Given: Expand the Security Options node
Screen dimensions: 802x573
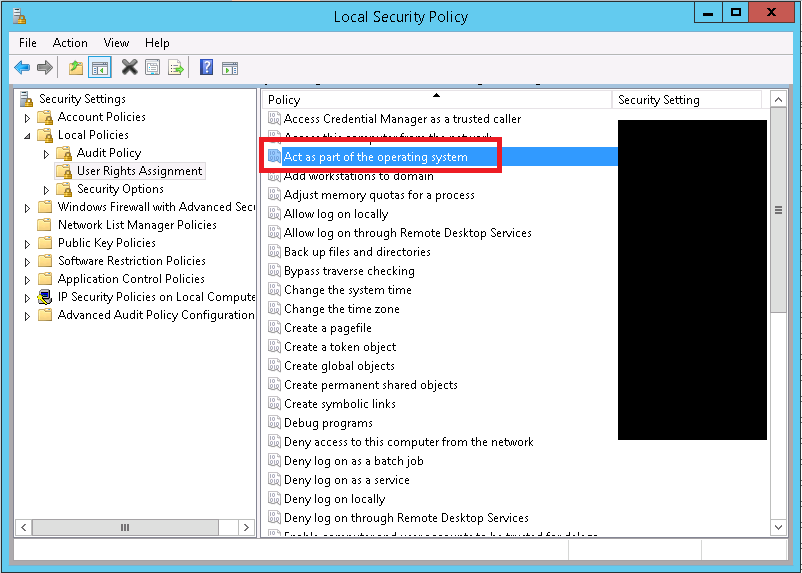Looking at the screenshot, I should point(47,190).
